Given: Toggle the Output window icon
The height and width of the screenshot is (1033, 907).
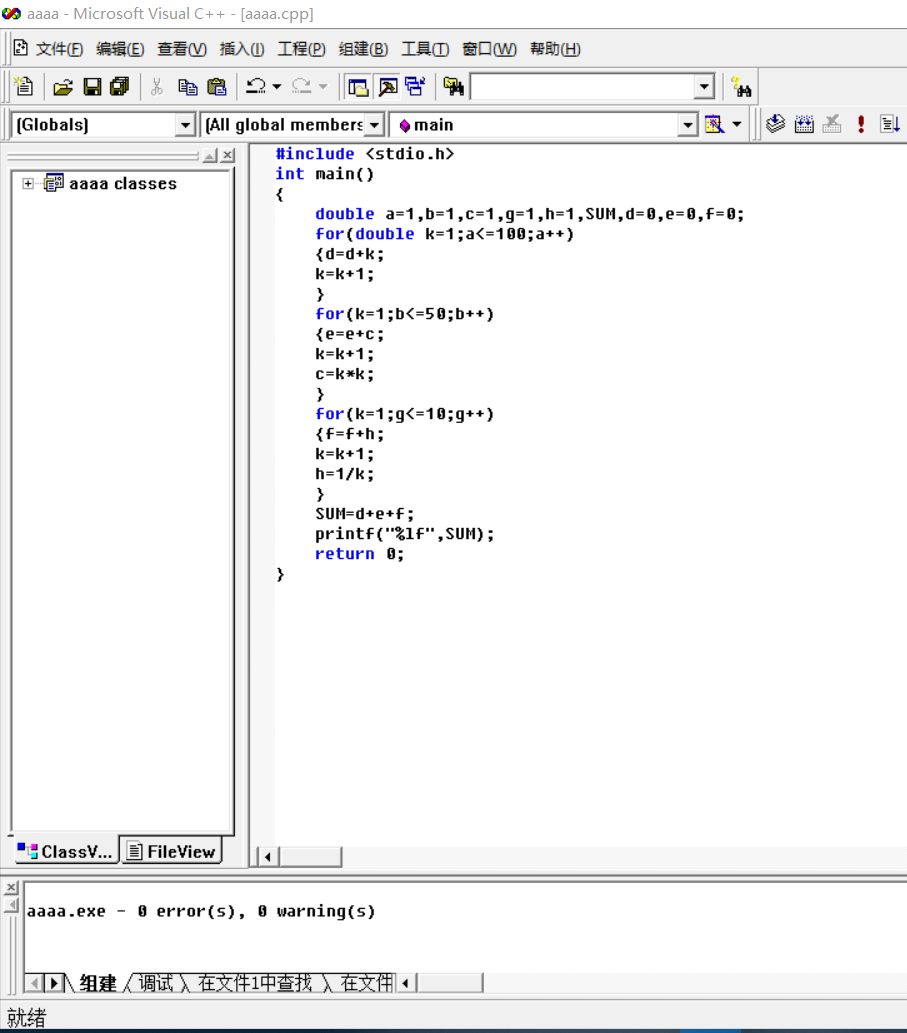Looking at the screenshot, I should pyautogui.click(x=388, y=87).
